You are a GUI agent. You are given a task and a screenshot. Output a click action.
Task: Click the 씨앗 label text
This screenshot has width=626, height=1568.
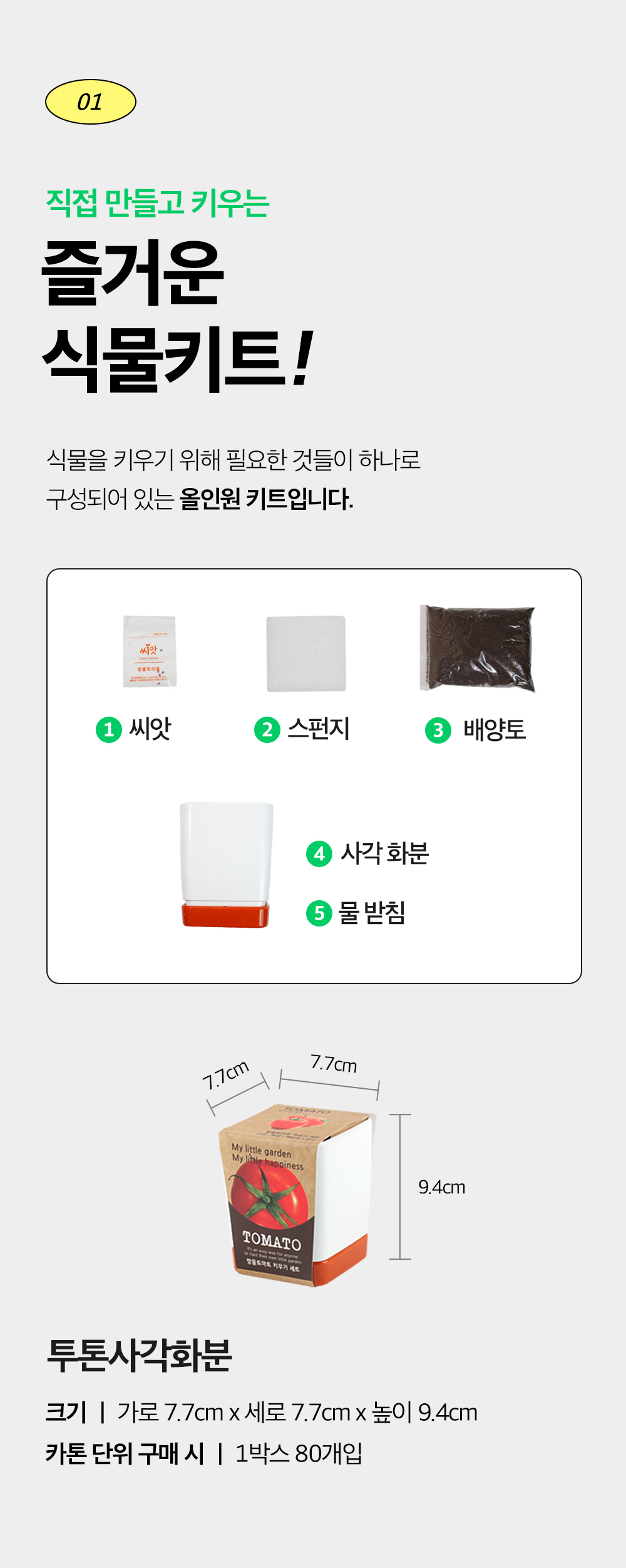point(150,729)
